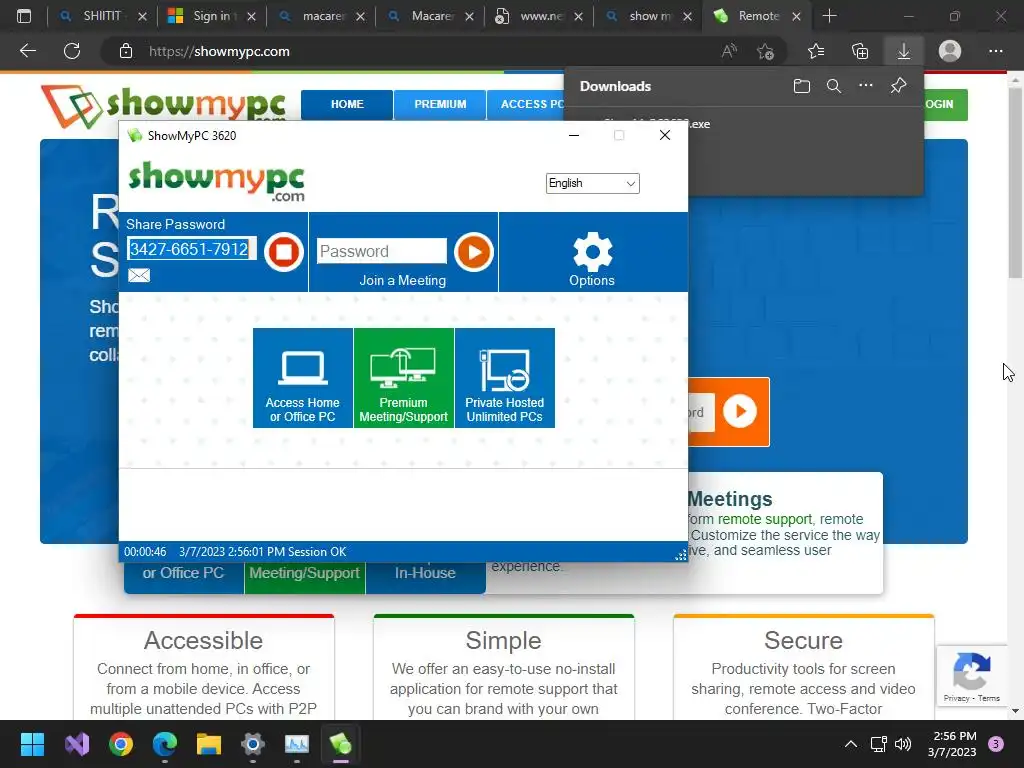Click the remote support link on website

tap(765, 519)
